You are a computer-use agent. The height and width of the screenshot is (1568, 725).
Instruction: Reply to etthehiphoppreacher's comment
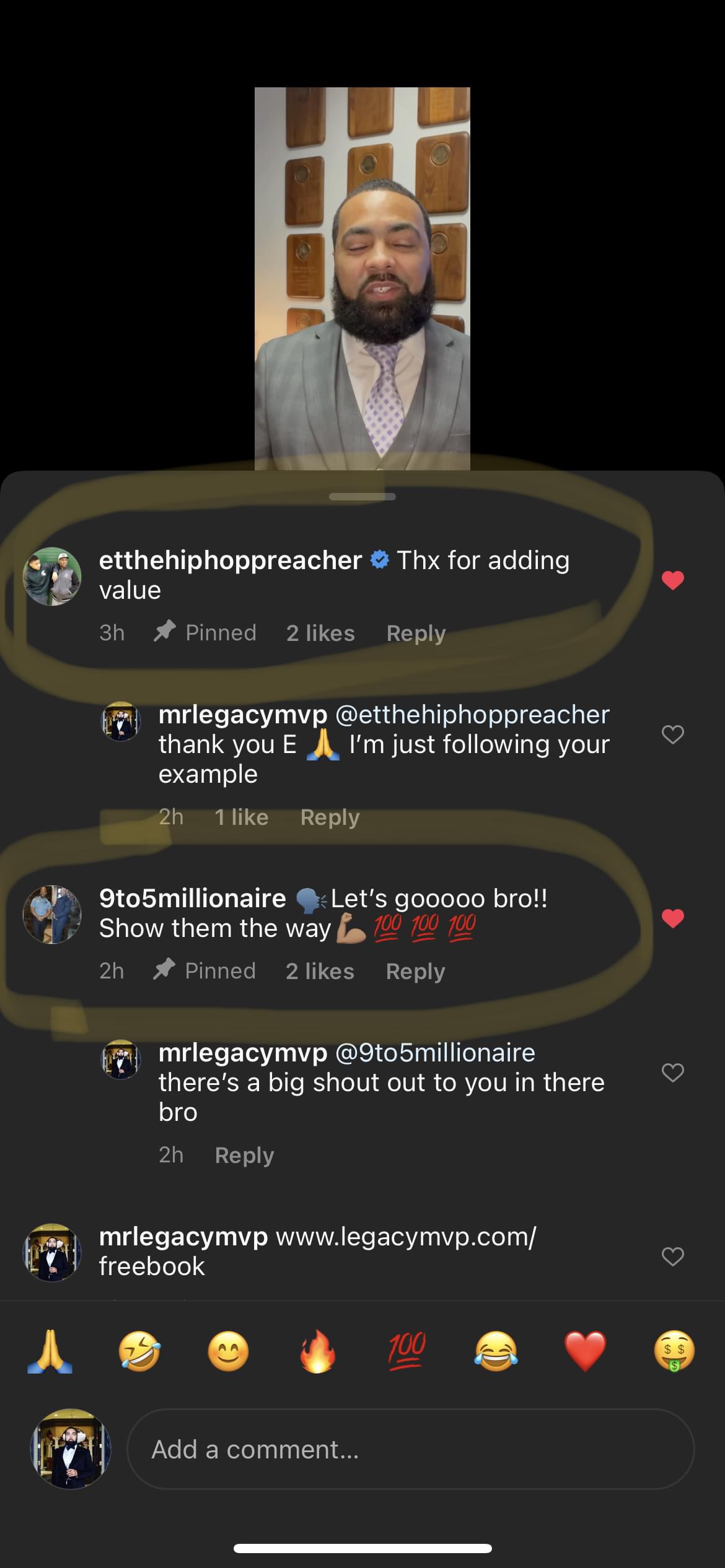tap(416, 633)
